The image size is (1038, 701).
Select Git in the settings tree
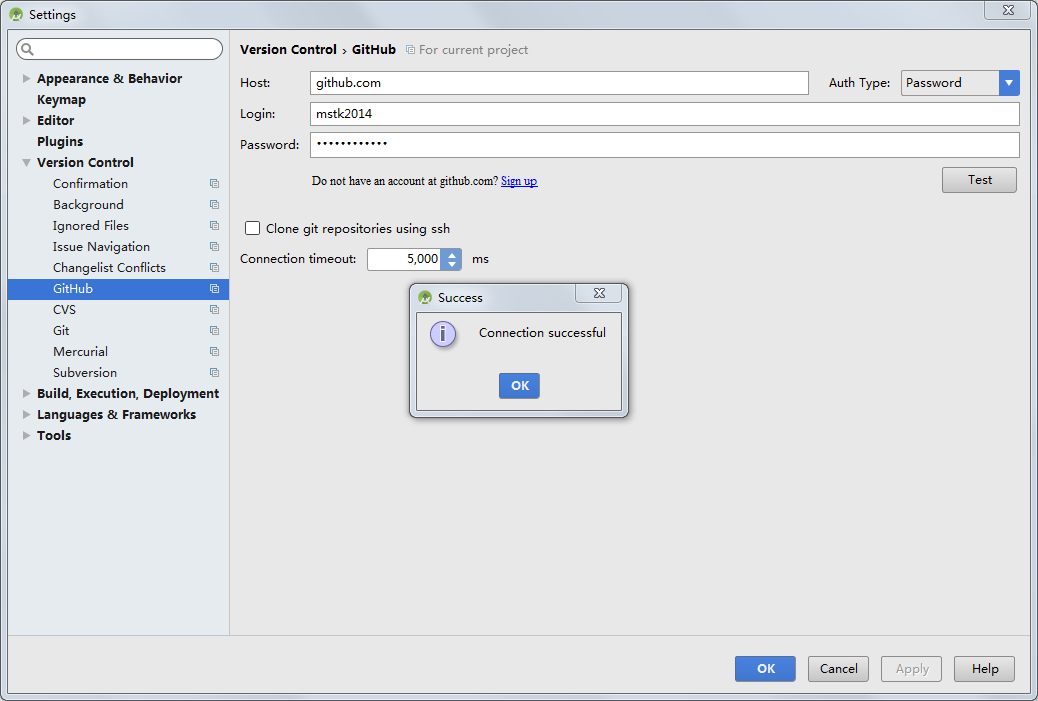[x=61, y=331]
